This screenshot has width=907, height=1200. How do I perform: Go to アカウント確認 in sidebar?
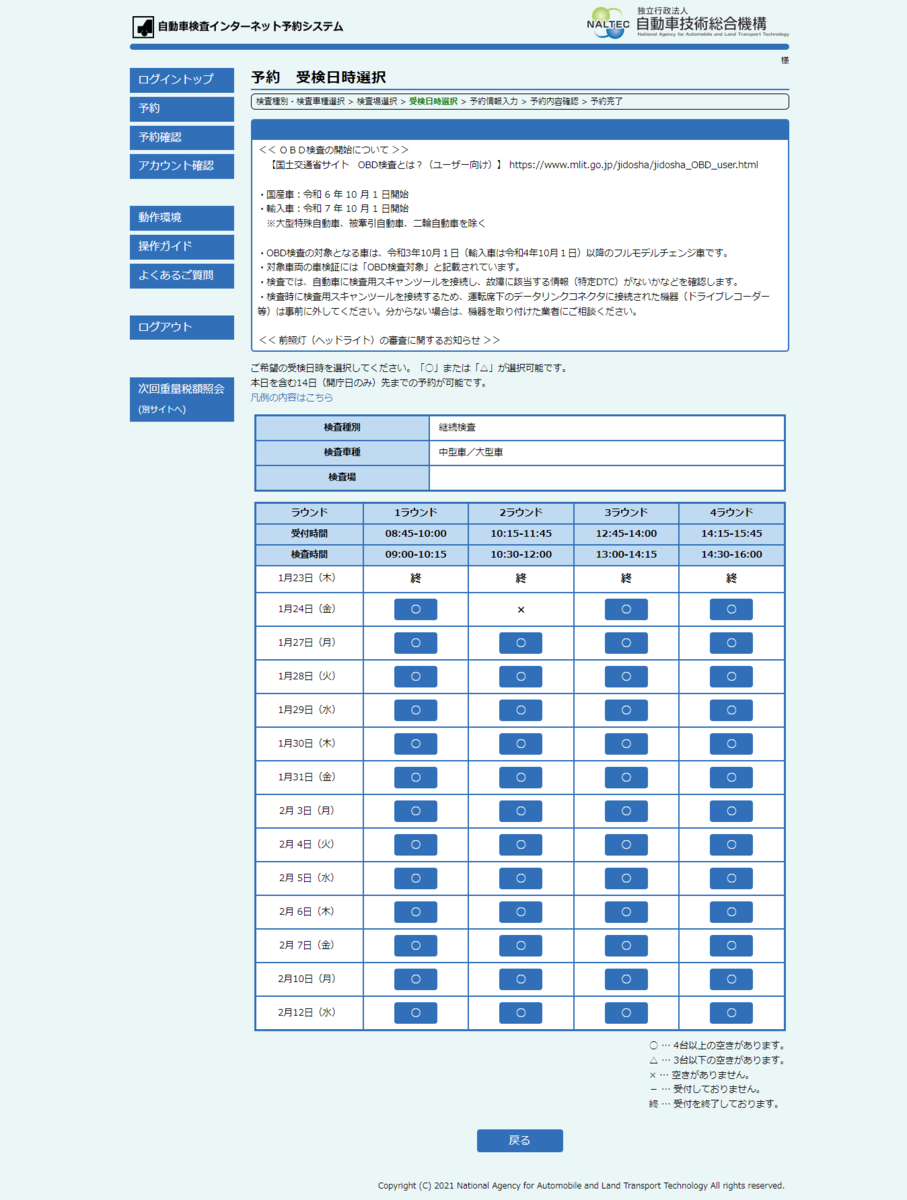(x=182, y=166)
